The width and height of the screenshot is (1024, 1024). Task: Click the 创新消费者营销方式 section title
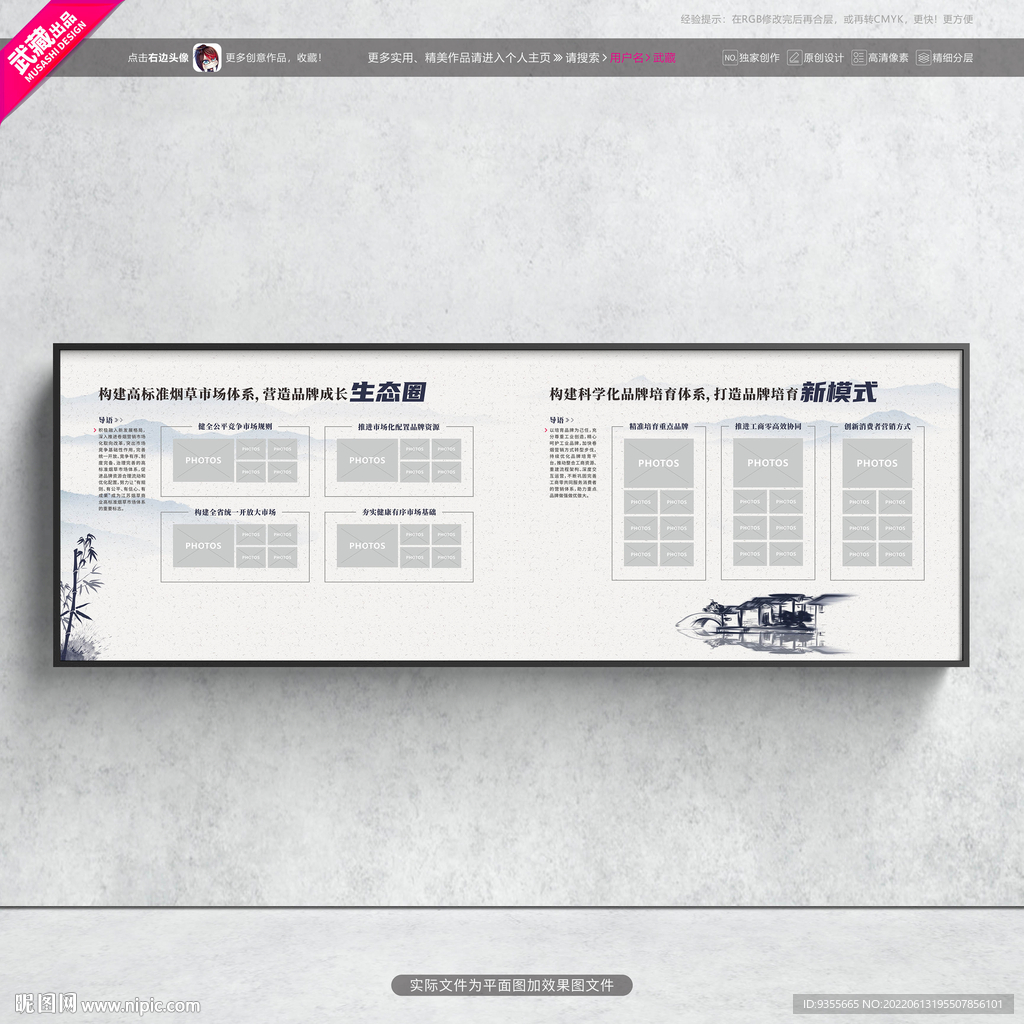877,426
